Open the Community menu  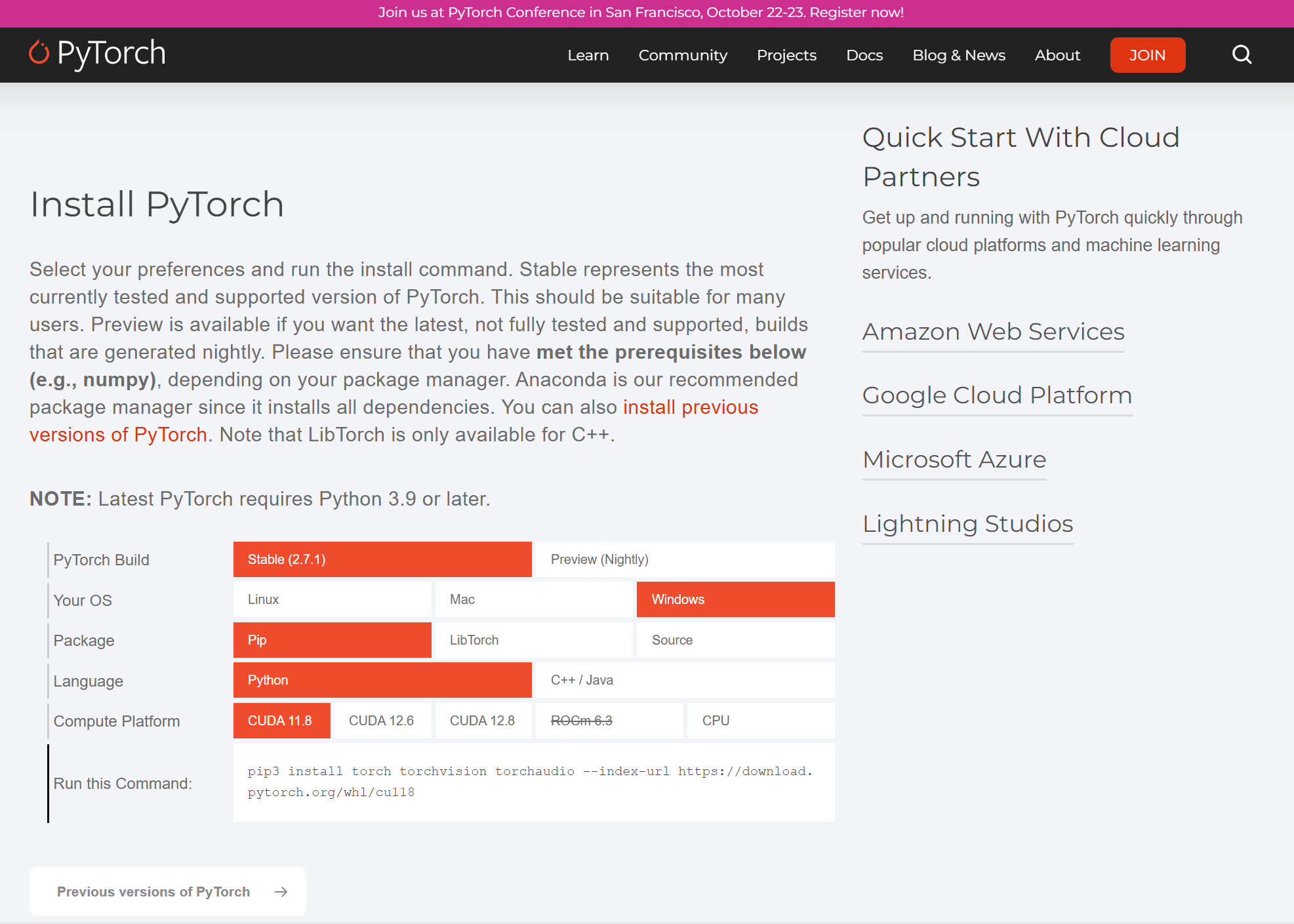click(682, 55)
